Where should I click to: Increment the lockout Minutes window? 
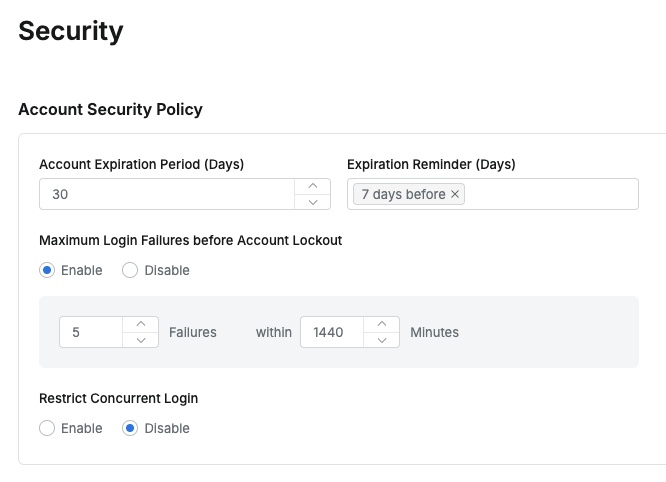pos(382,324)
